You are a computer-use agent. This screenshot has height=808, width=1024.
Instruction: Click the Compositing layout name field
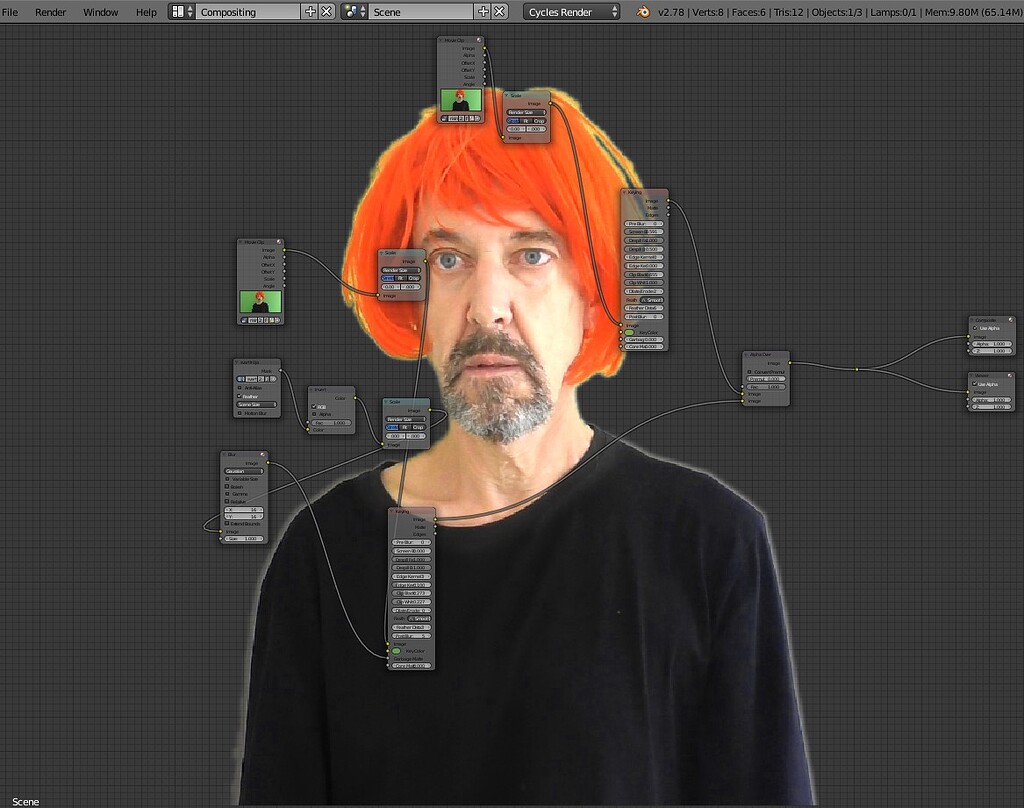[x=248, y=12]
